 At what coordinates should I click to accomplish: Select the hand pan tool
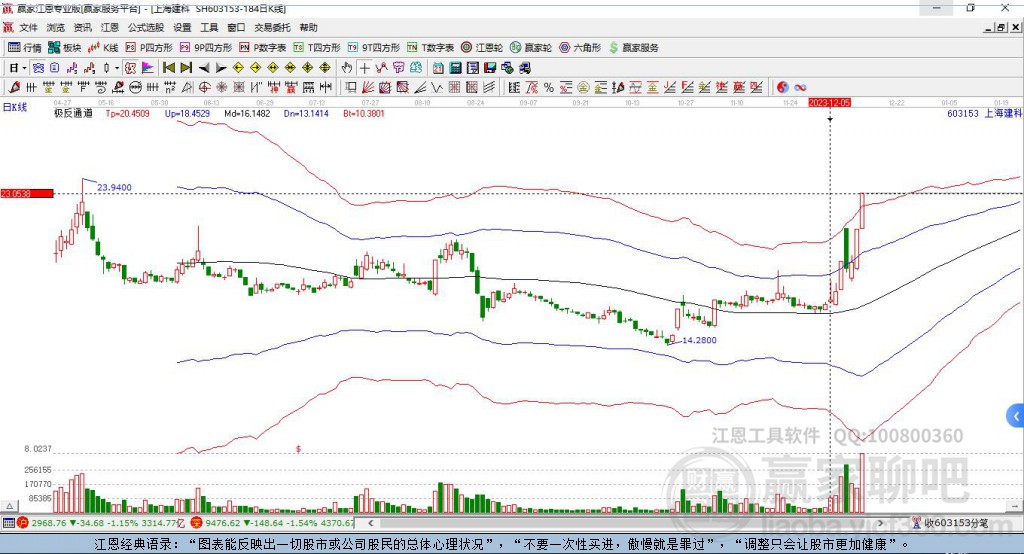[347, 68]
